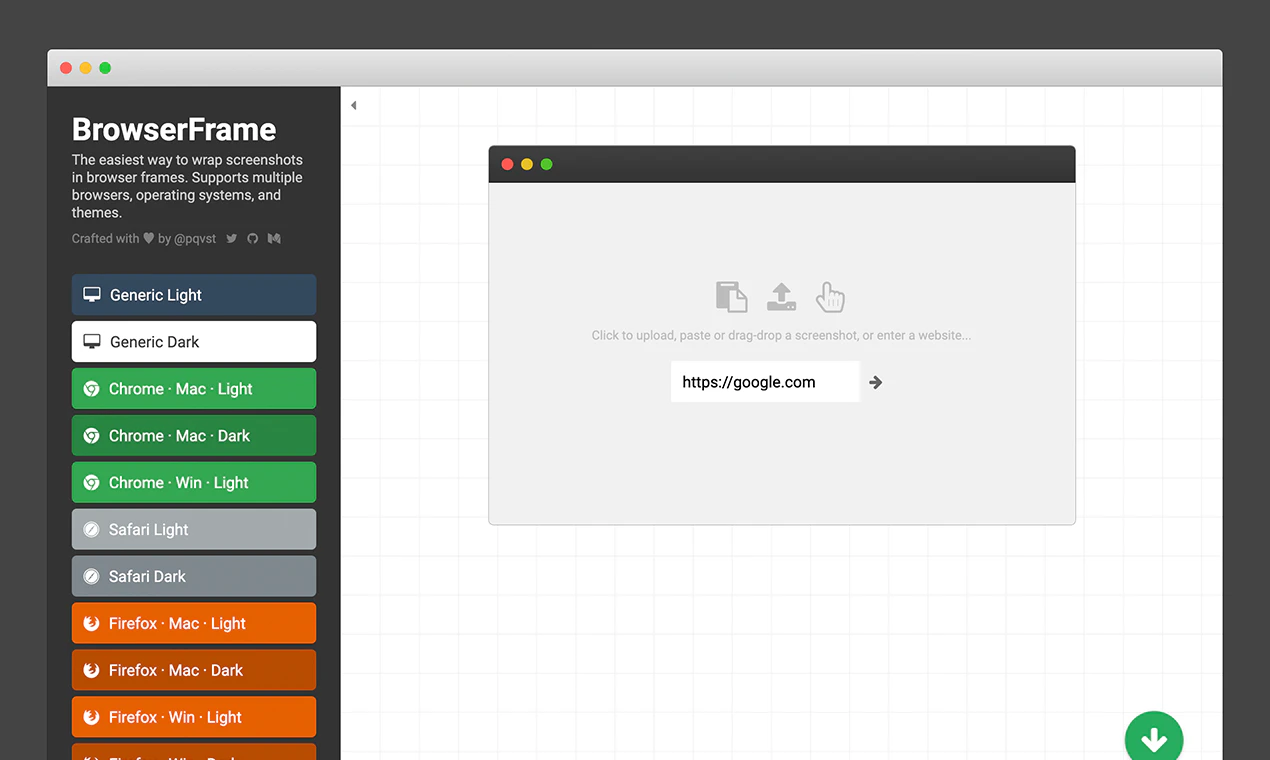Viewport: 1270px width, 760px height.
Task: Click Chrome logo on Chrome · Mac · Dark
Action: pyautogui.click(x=91, y=436)
